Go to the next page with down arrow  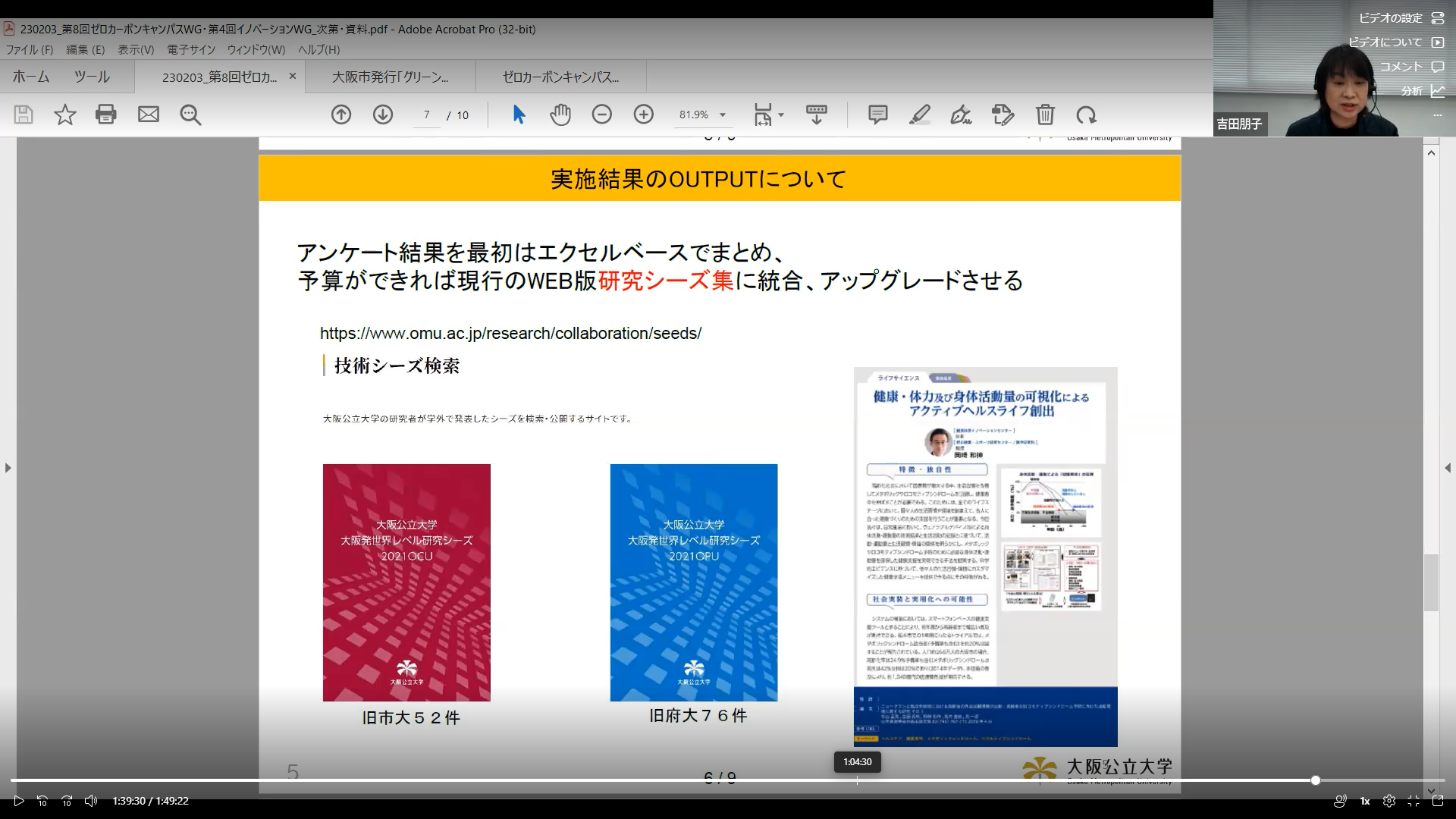pos(383,115)
